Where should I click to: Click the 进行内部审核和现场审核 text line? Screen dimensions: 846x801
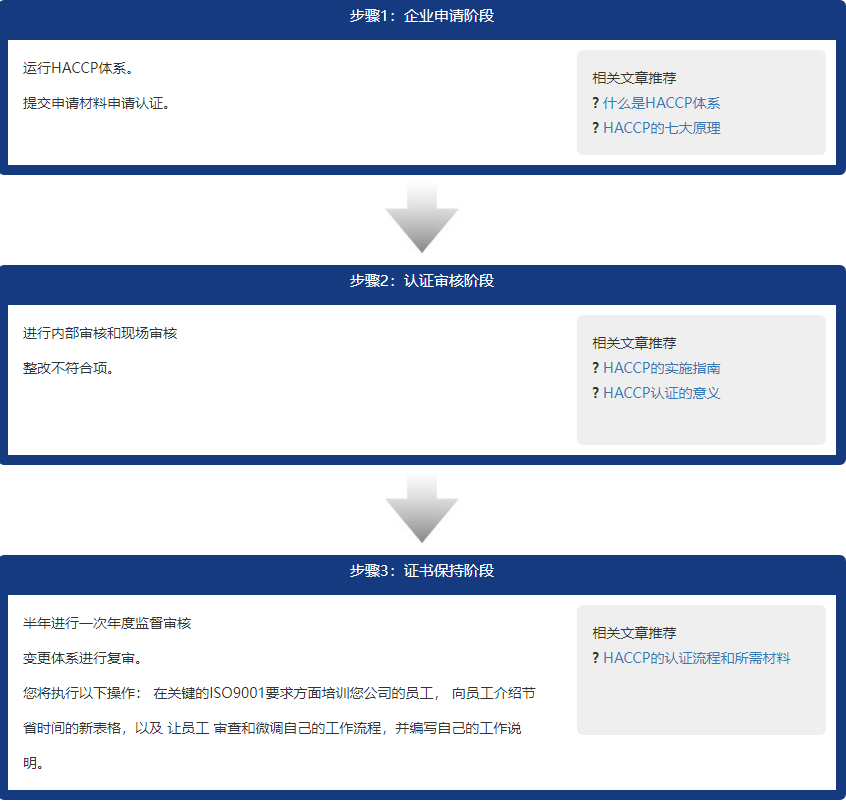[x=100, y=333]
